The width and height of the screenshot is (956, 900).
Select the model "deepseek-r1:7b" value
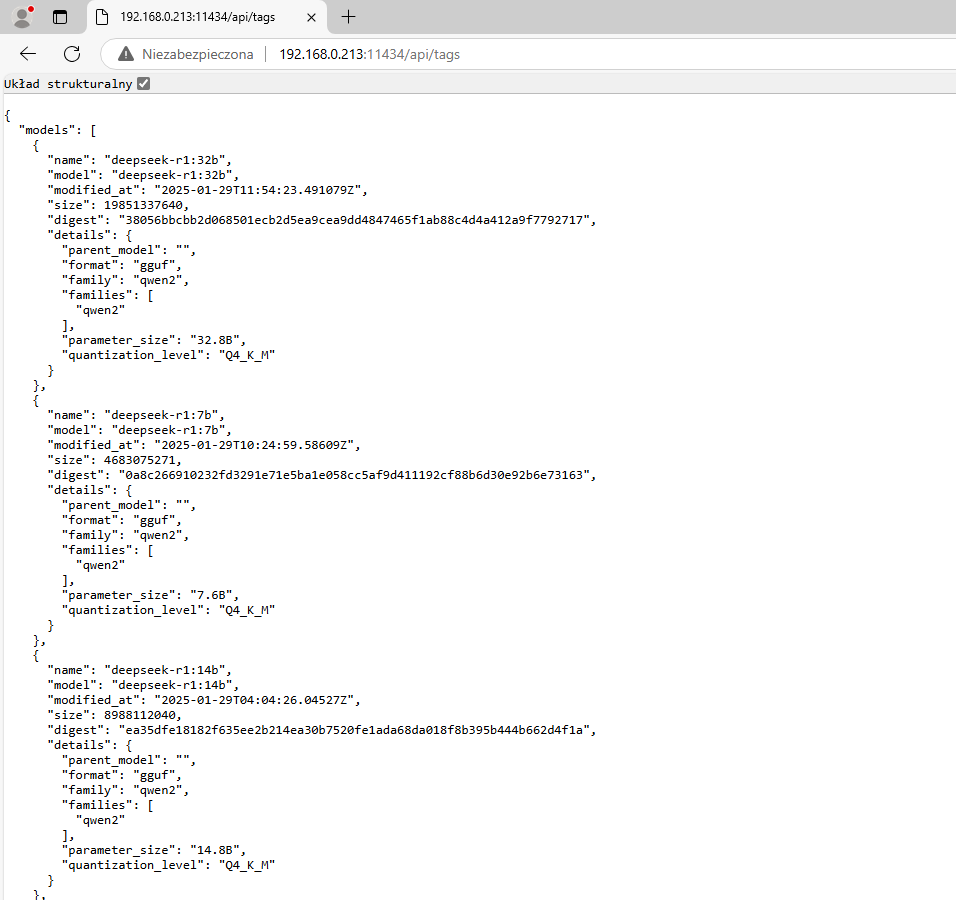[x=168, y=430]
